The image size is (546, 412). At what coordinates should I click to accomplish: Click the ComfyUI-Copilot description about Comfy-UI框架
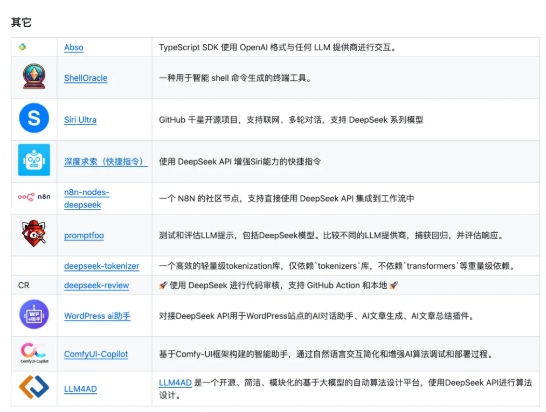point(326,354)
